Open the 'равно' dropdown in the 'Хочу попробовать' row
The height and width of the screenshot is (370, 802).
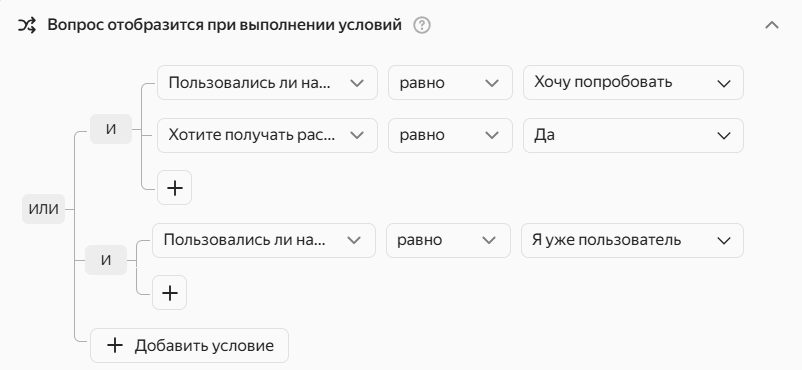coord(450,82)
